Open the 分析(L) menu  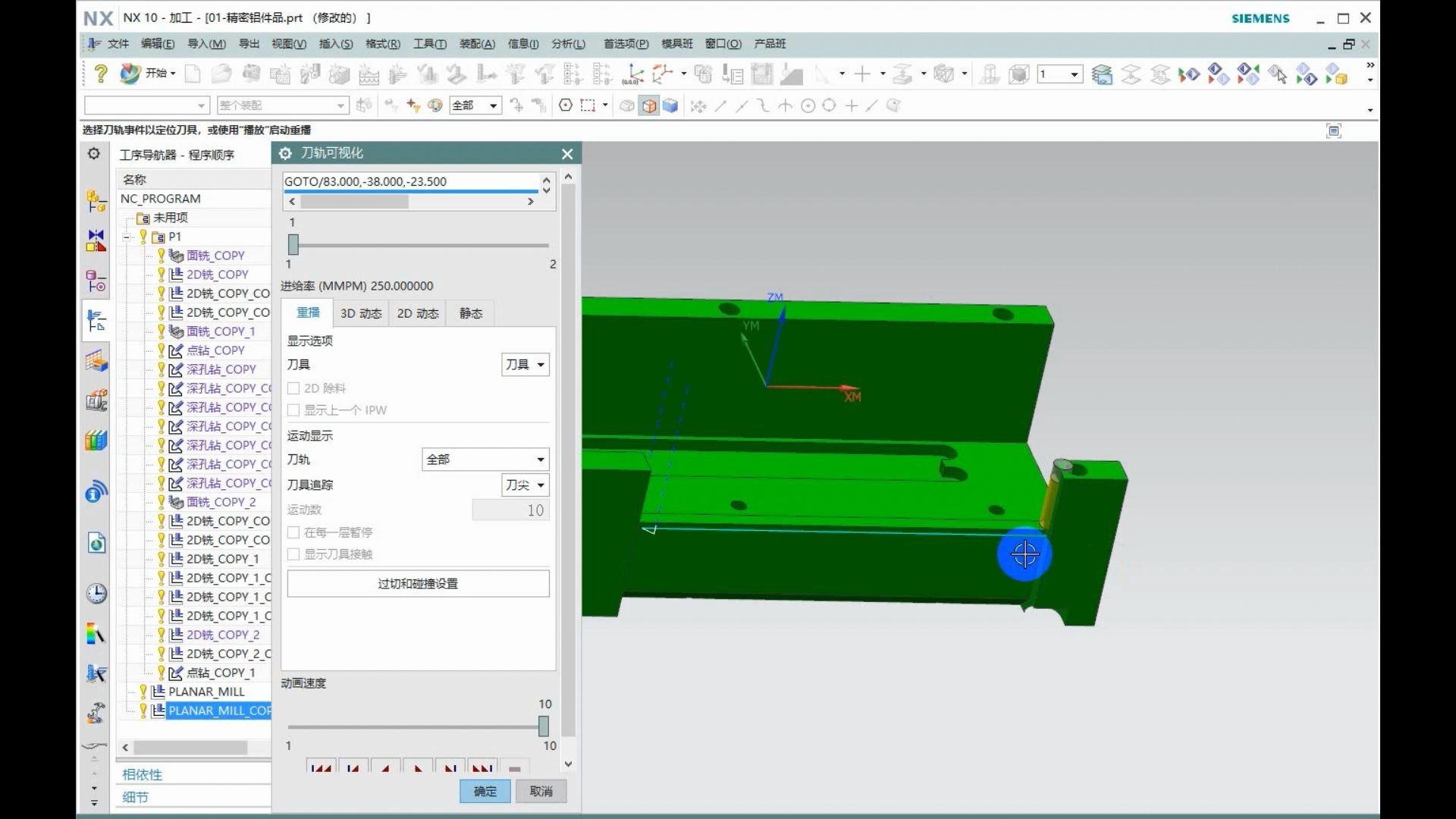568,44
